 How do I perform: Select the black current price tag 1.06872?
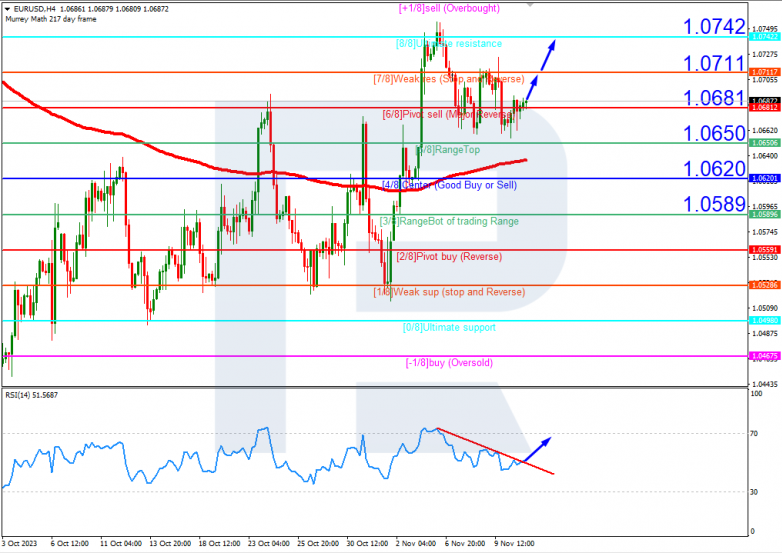[x=765, y=101]
